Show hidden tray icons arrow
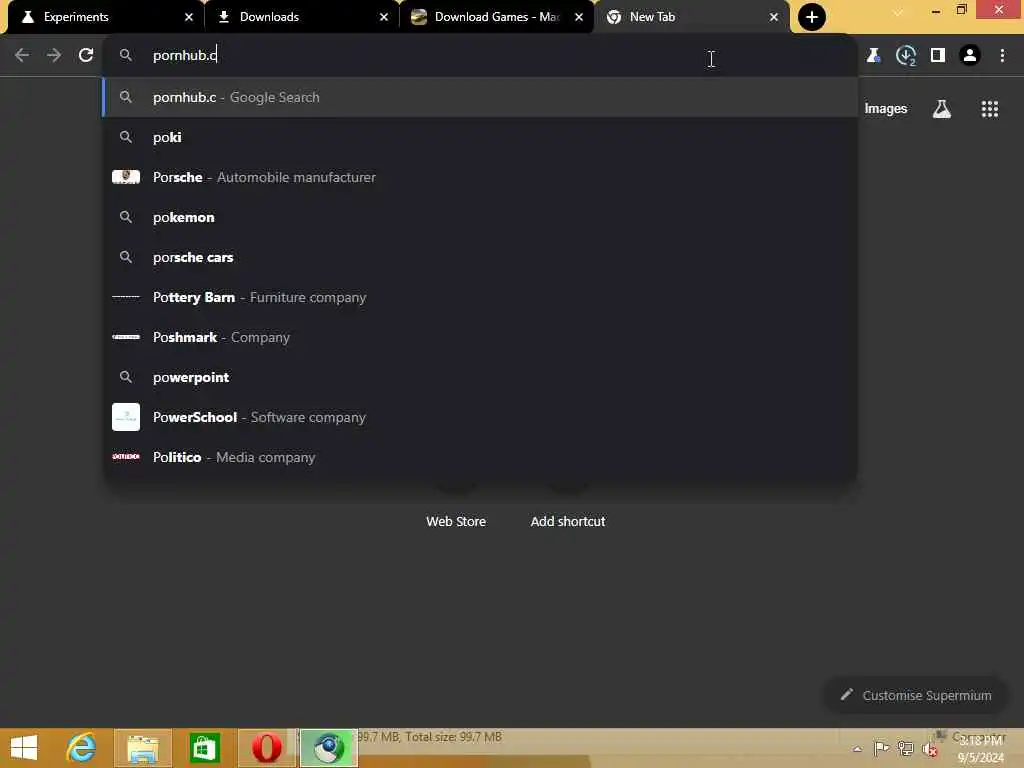This screenshot has height=768, width=1024. 857,749
